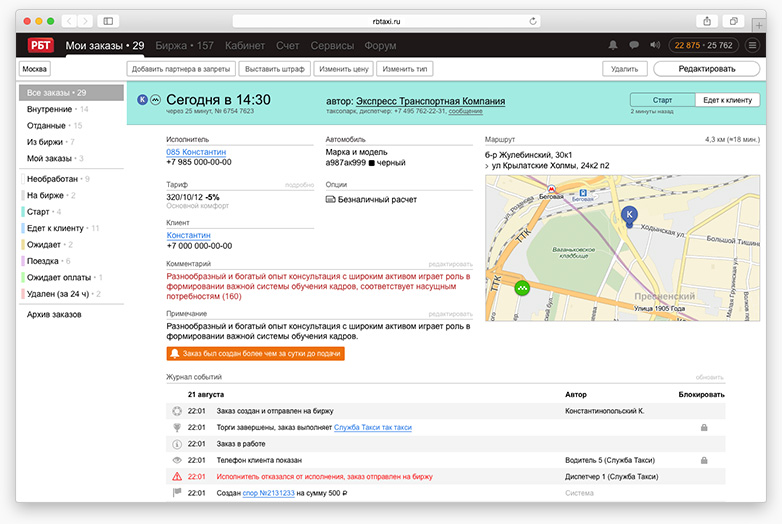Select Все заказы filter

pos(71,93)
